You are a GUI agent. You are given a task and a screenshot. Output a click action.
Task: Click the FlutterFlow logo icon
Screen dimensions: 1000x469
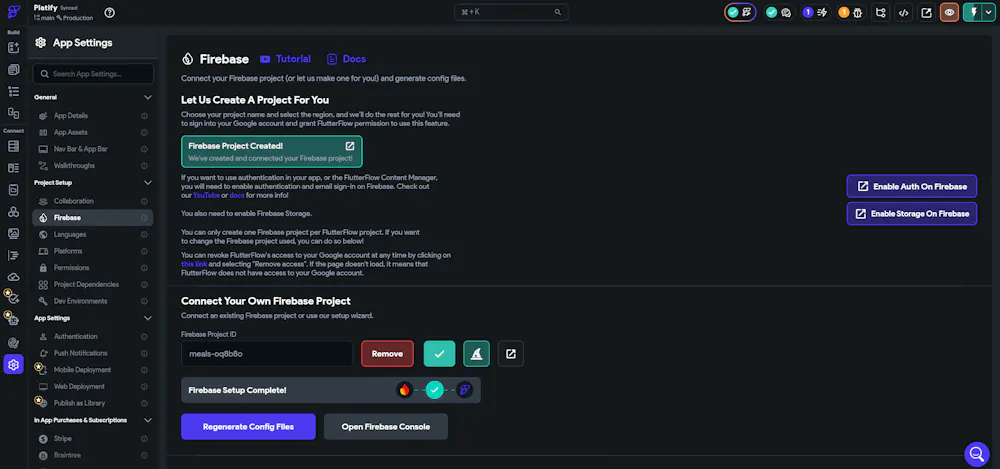point(13,12)
